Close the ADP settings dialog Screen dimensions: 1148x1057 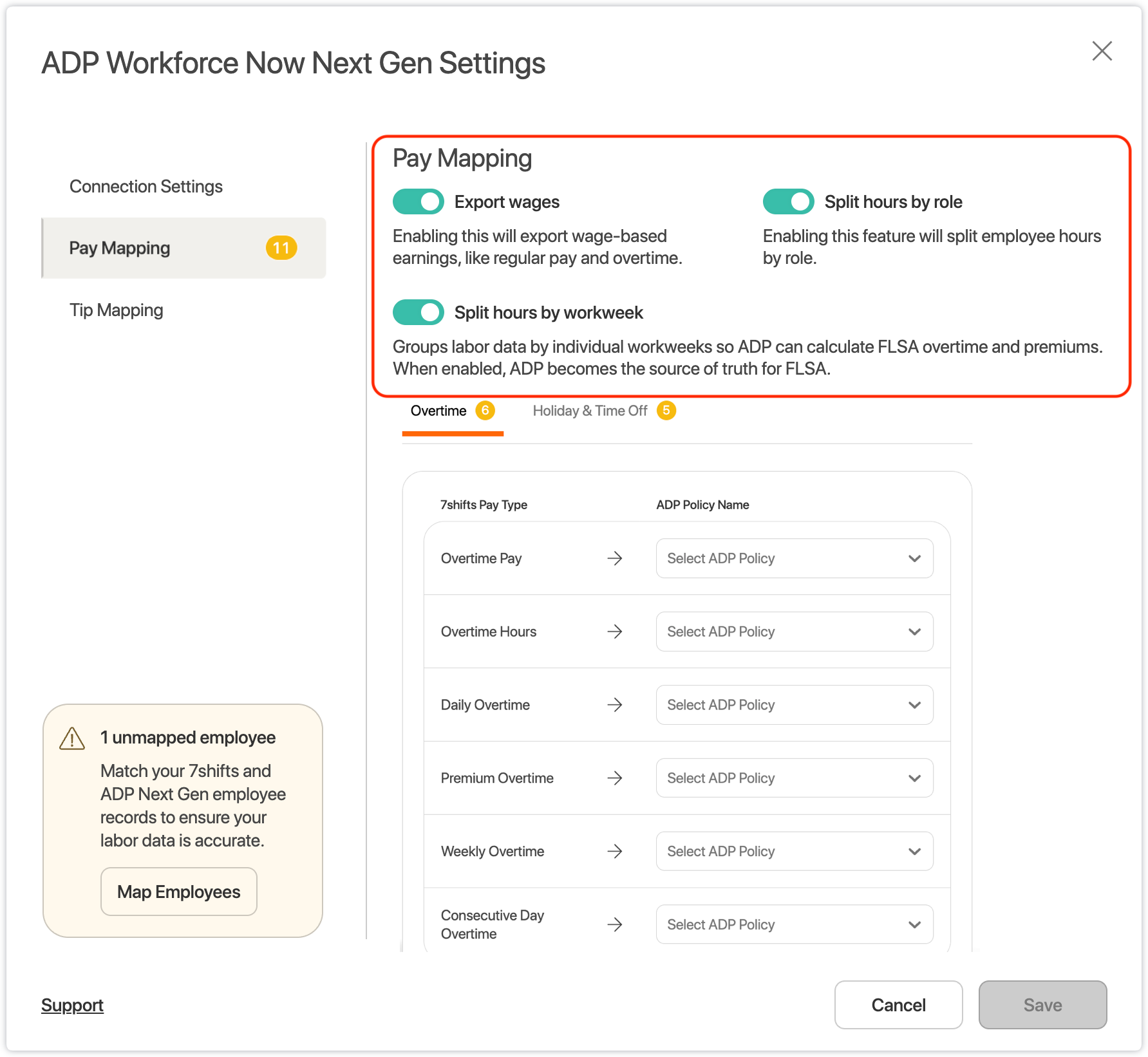pos(1102,51)
